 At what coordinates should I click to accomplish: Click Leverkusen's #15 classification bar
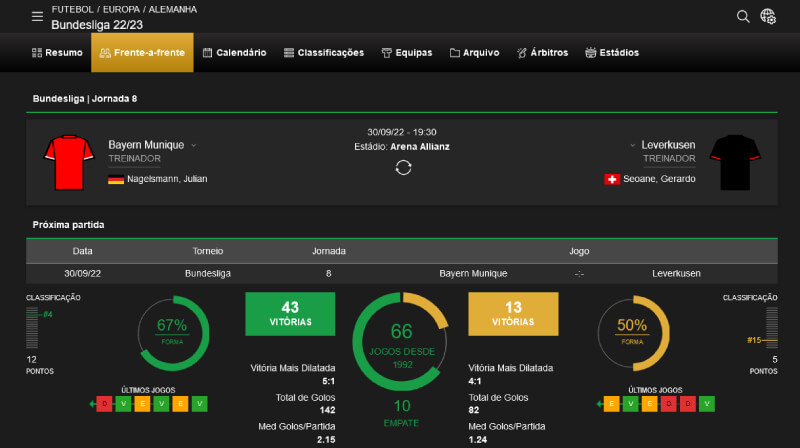pos(771,328)
